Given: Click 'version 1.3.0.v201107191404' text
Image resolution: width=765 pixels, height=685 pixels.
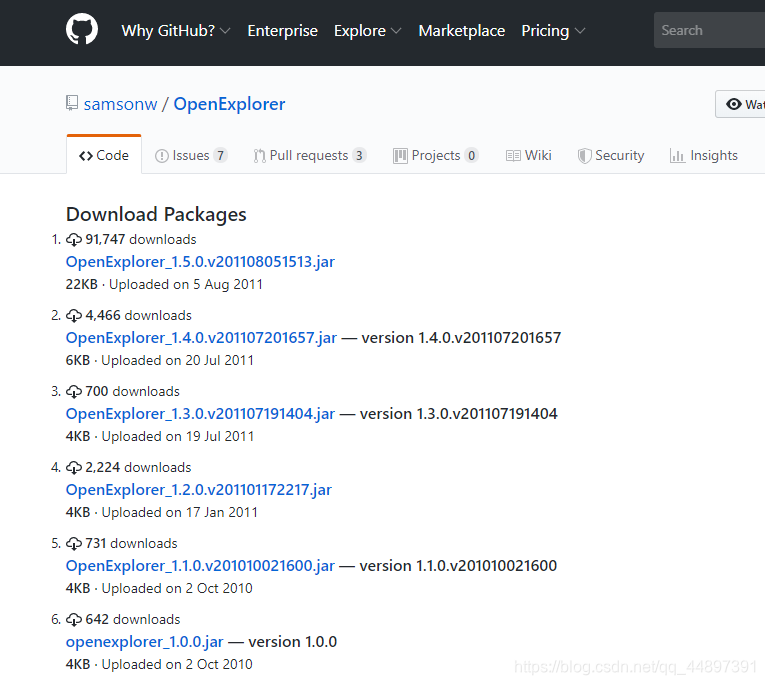Looking at the screenshot, I should pos(459,414).
